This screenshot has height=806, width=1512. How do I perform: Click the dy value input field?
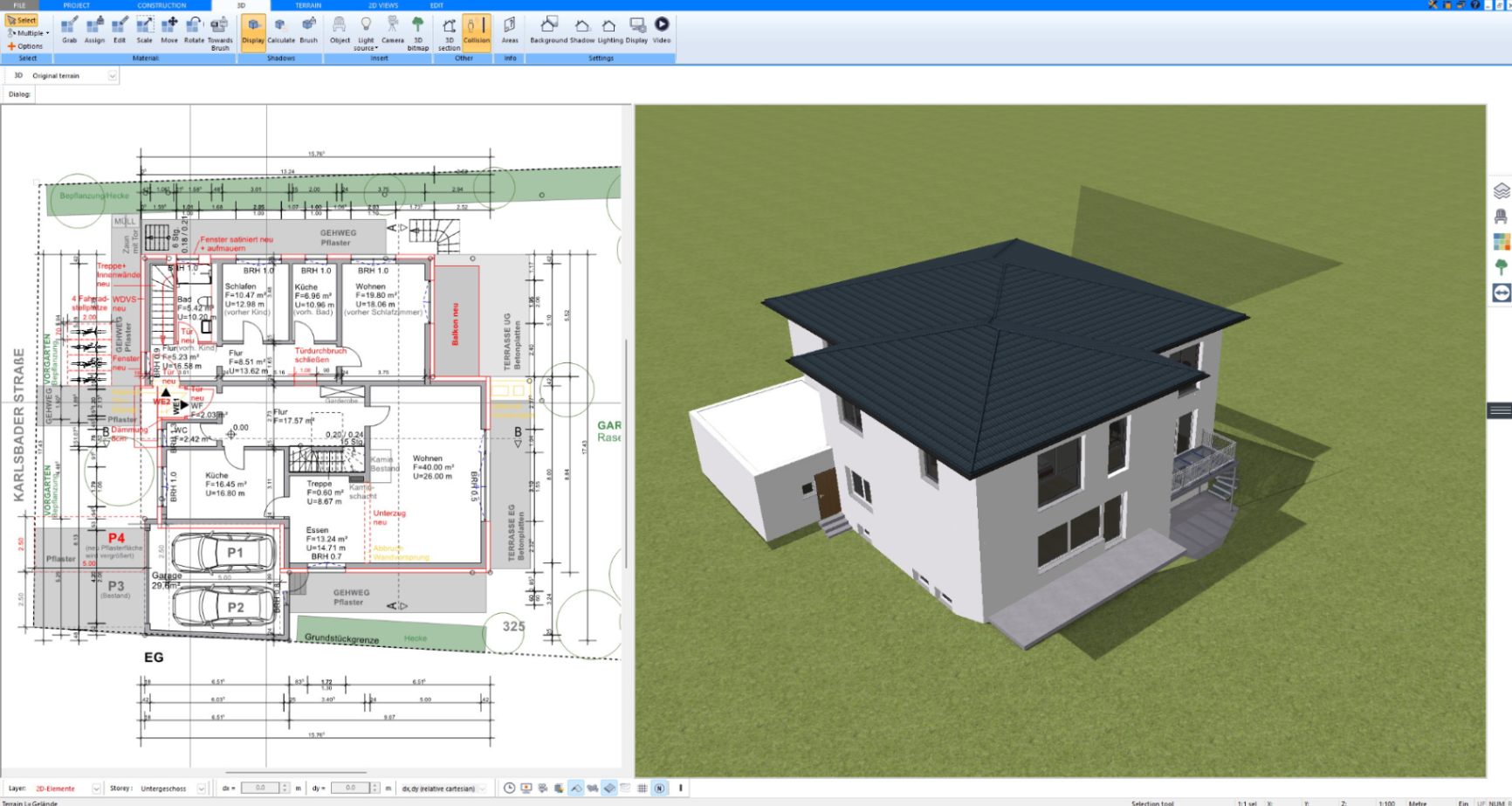[351, 788]
